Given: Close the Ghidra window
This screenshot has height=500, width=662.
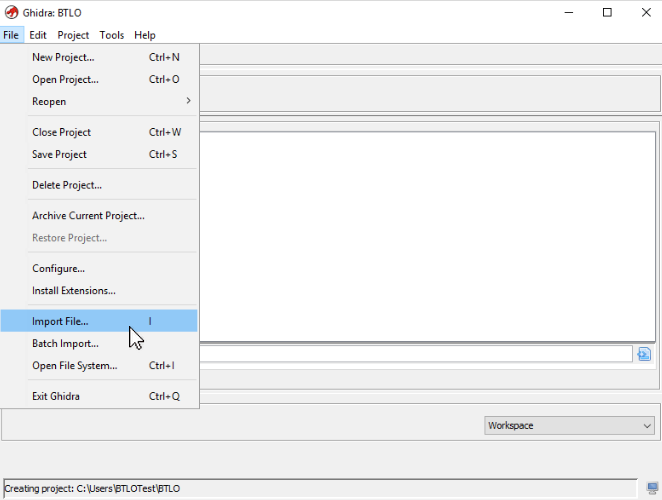Looking at the screenshot, I should 646,13.
